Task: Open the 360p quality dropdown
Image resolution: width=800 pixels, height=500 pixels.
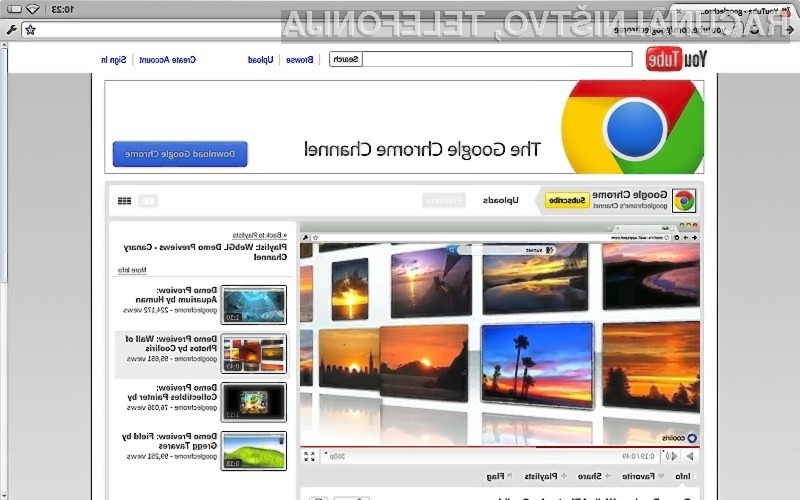Action: click(x=335, y=457)
